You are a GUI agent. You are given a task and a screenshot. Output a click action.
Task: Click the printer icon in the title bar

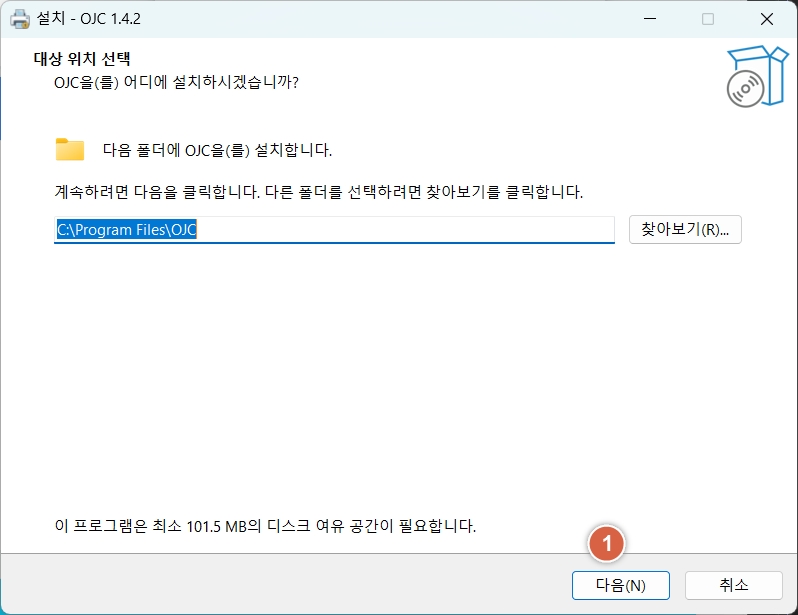coord(20,19)
